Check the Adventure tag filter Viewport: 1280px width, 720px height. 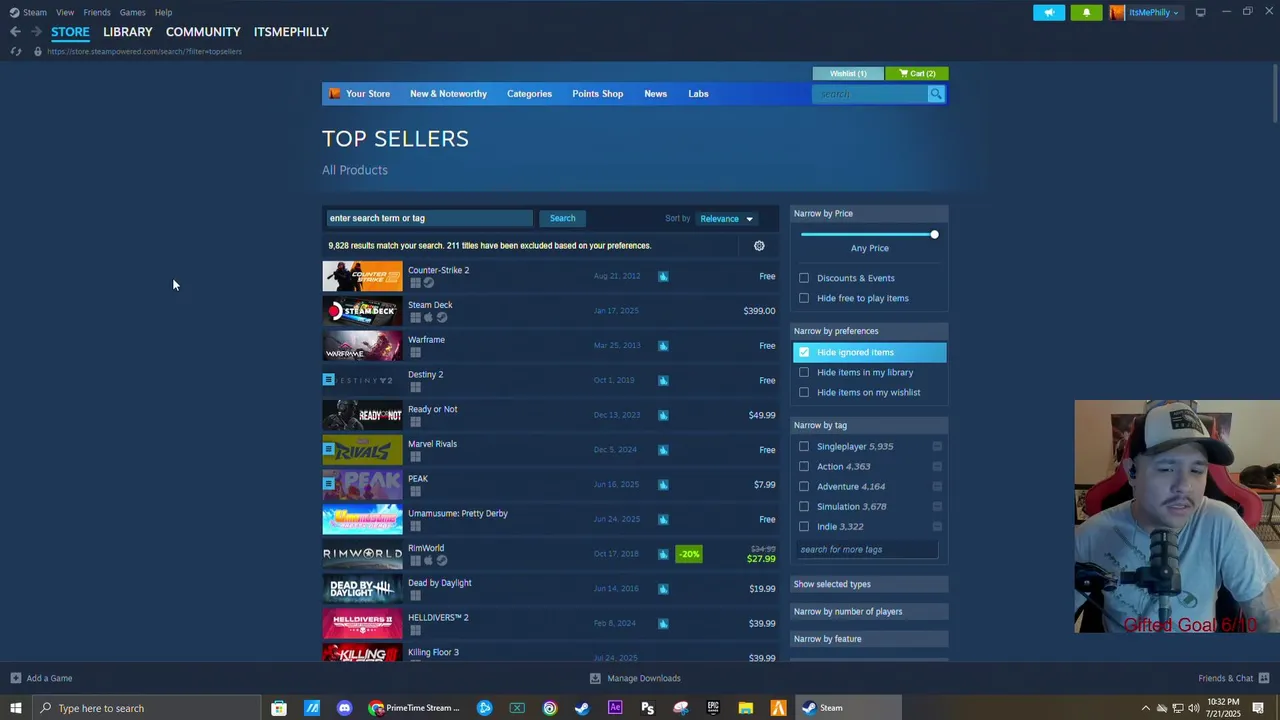click(x=804, y=486)
